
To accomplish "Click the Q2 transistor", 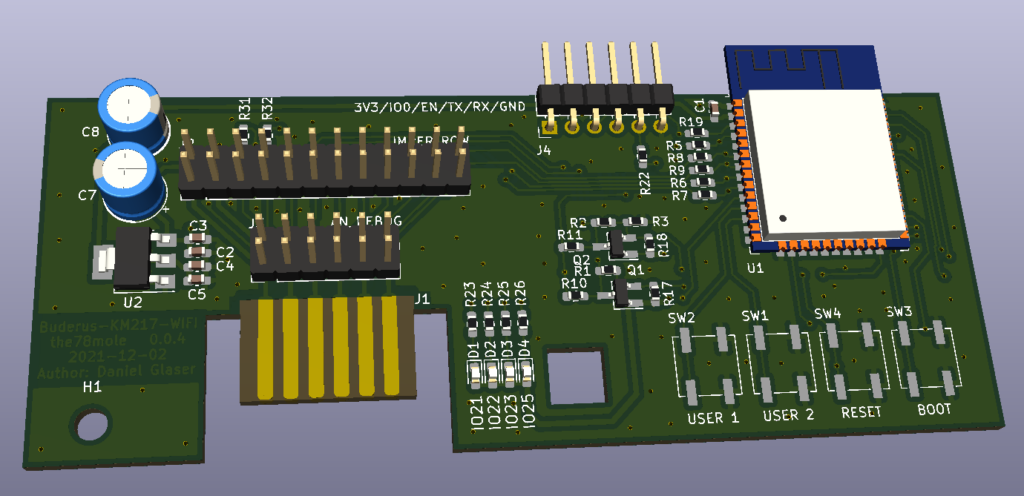I will click(x=618, y=243).
